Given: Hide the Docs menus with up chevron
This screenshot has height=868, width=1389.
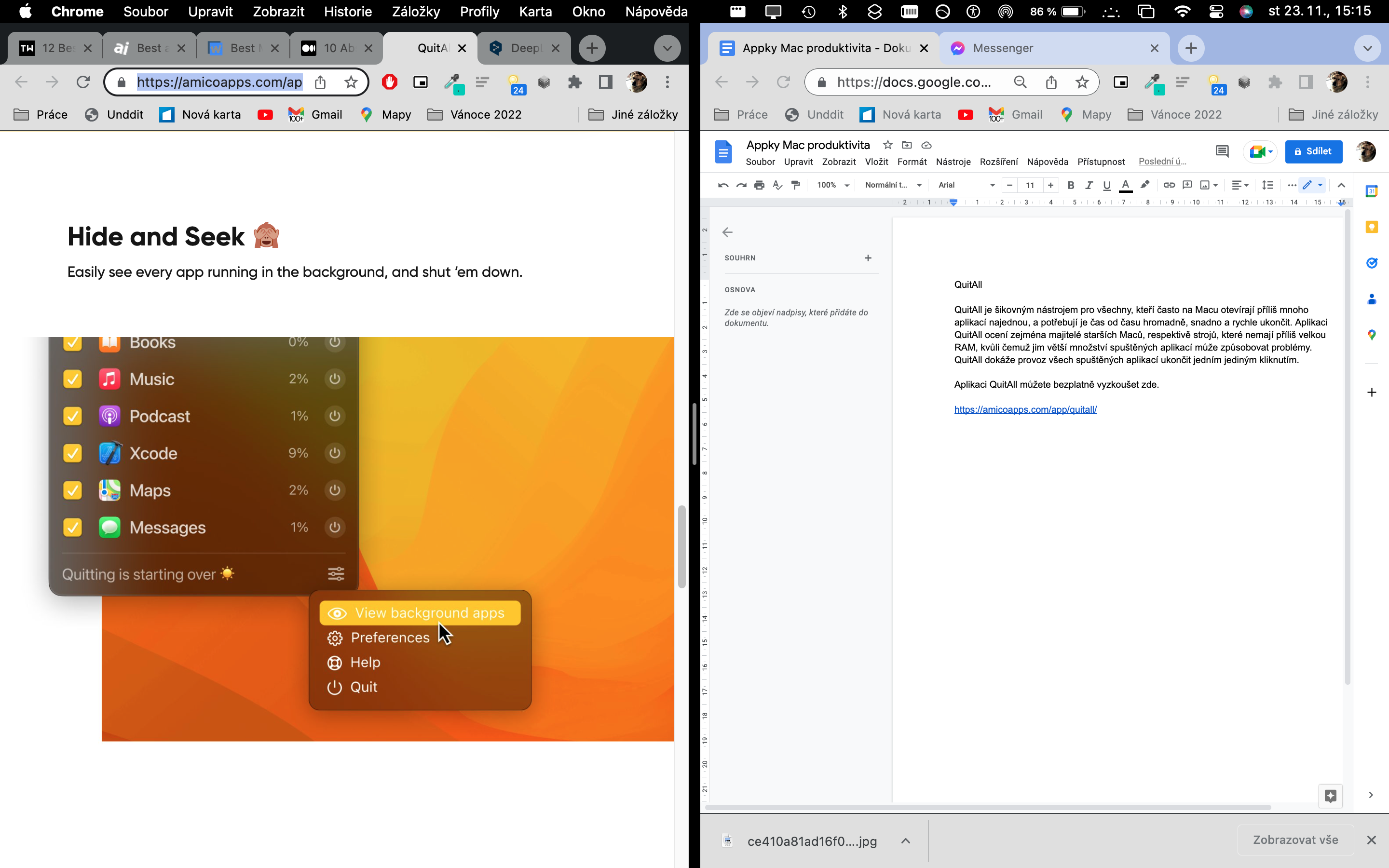Looking at the screenshot, I should (x=1341, y=185).
